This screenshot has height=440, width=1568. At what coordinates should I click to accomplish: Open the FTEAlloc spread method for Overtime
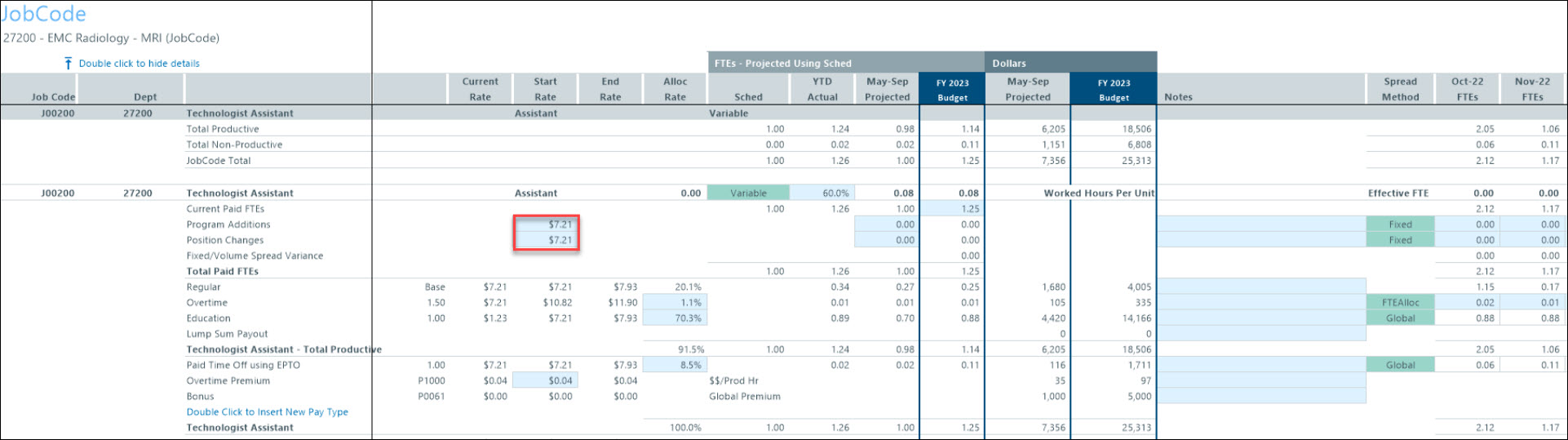tap(1400, 303)
